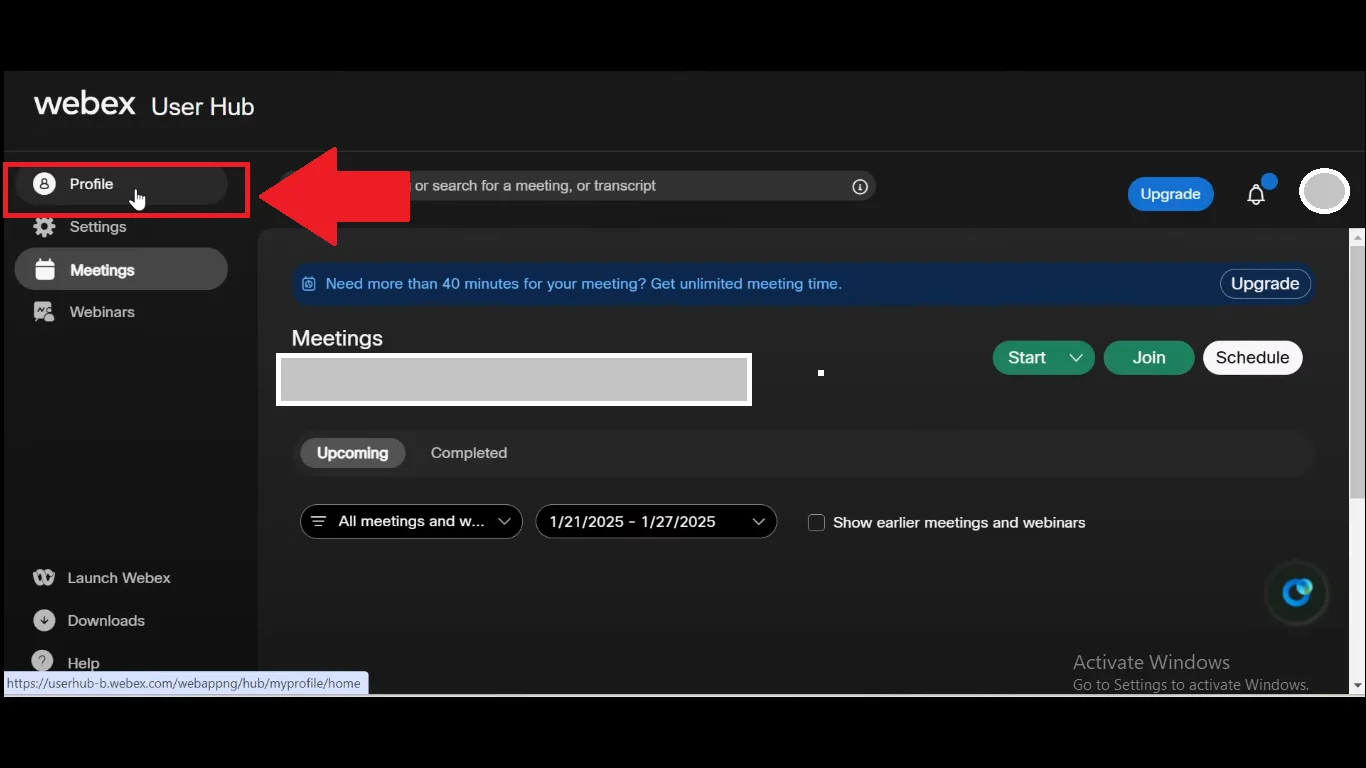1366x768 pixels.
Task: Click the webex logo
Action: point(85,104)
